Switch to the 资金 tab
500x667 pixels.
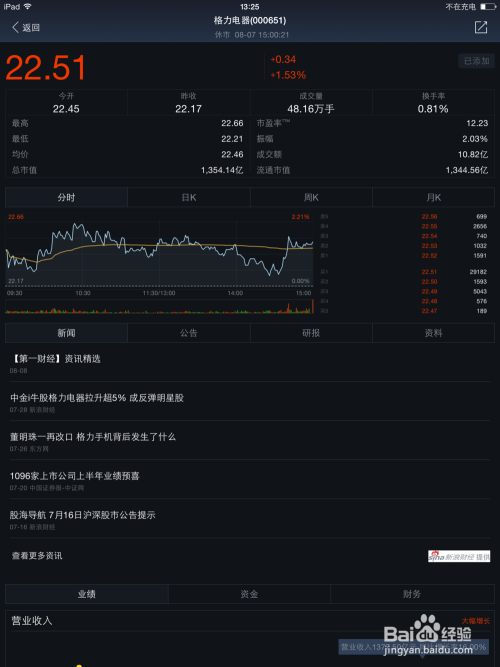(x=249, y=594)
